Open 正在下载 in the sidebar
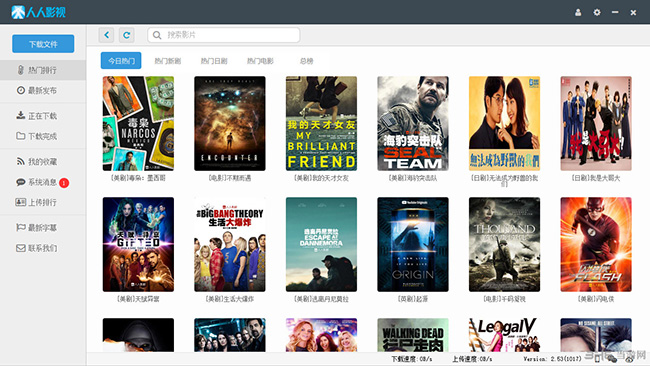650x366 pixels. coord(43,116)
